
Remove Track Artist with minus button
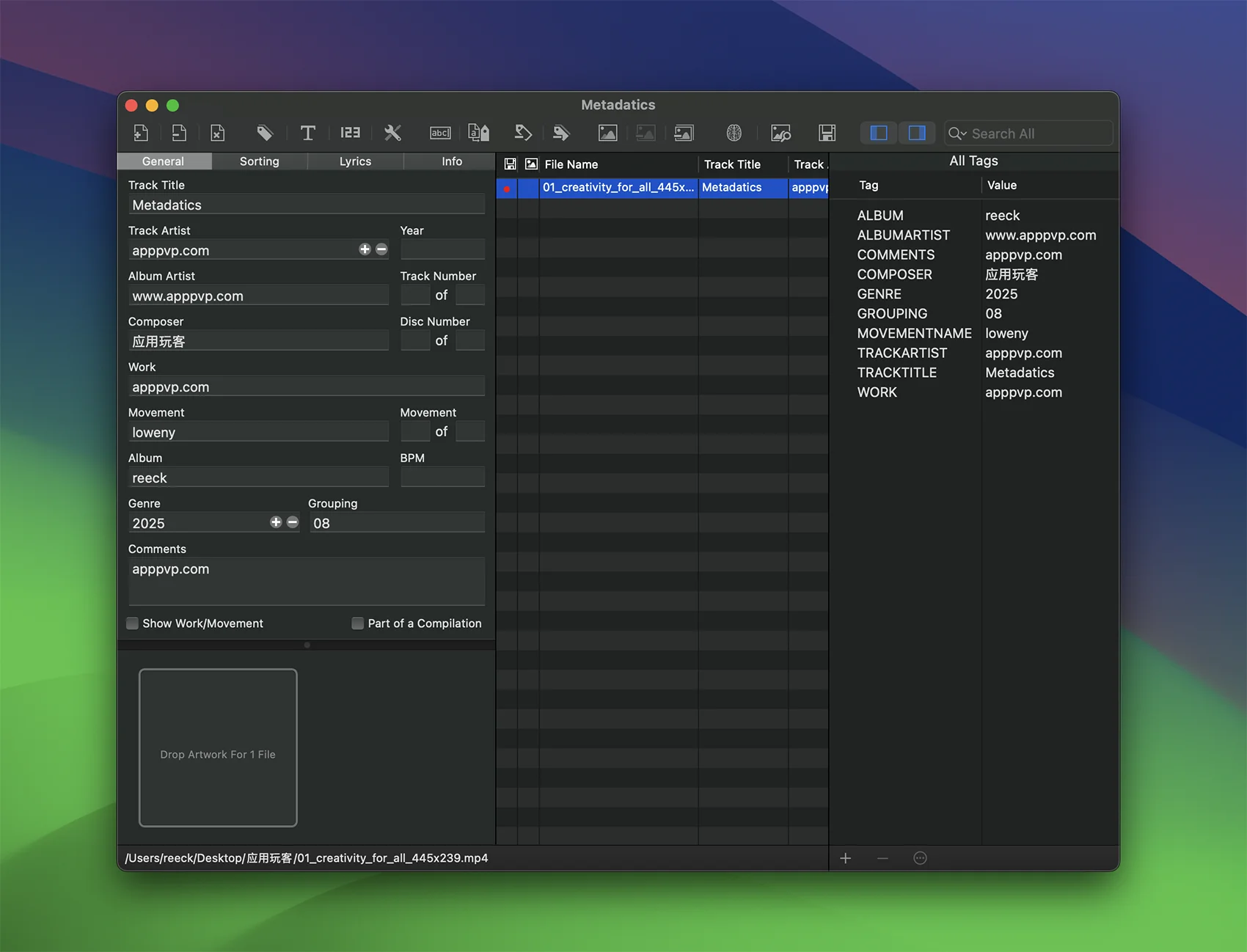pos(381,249)
